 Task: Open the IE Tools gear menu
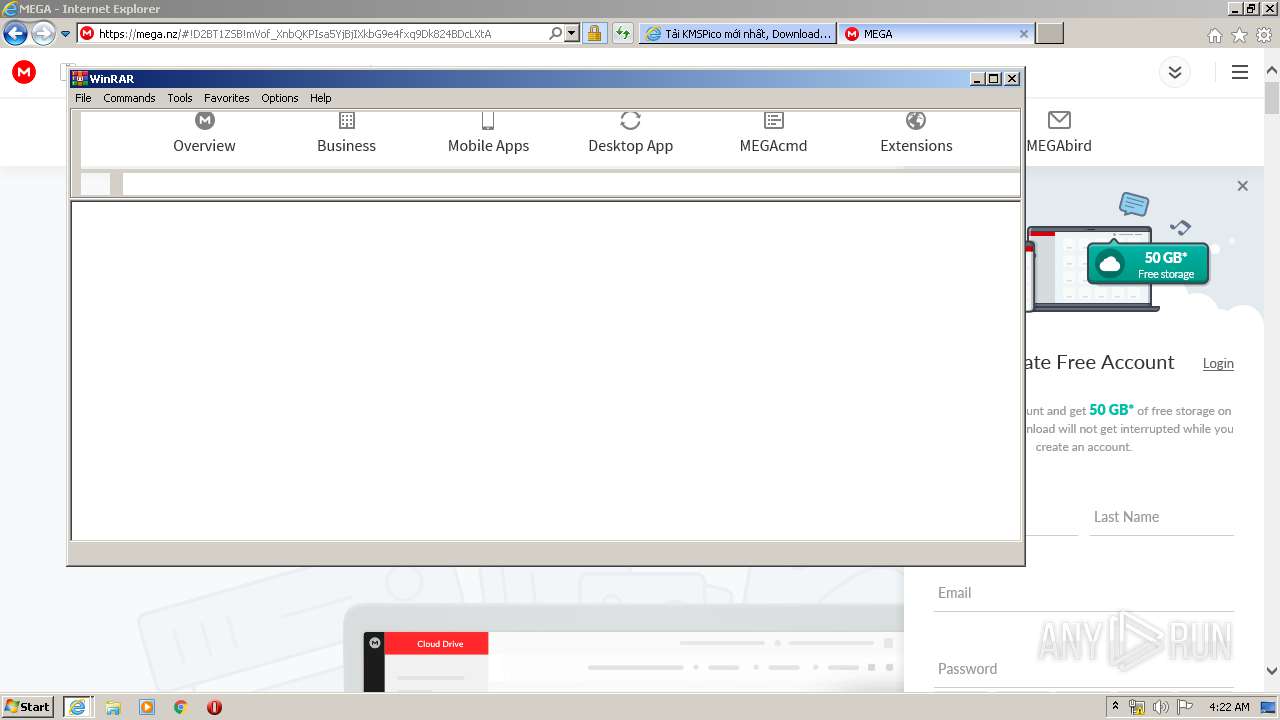point(1264,35)
